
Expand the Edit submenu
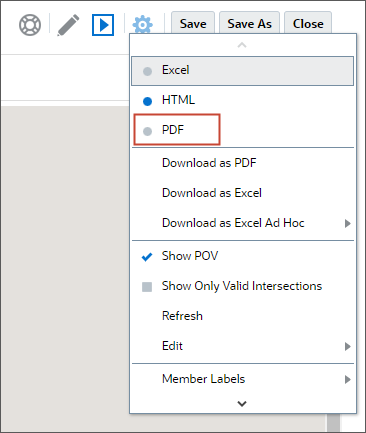[242, 346]
